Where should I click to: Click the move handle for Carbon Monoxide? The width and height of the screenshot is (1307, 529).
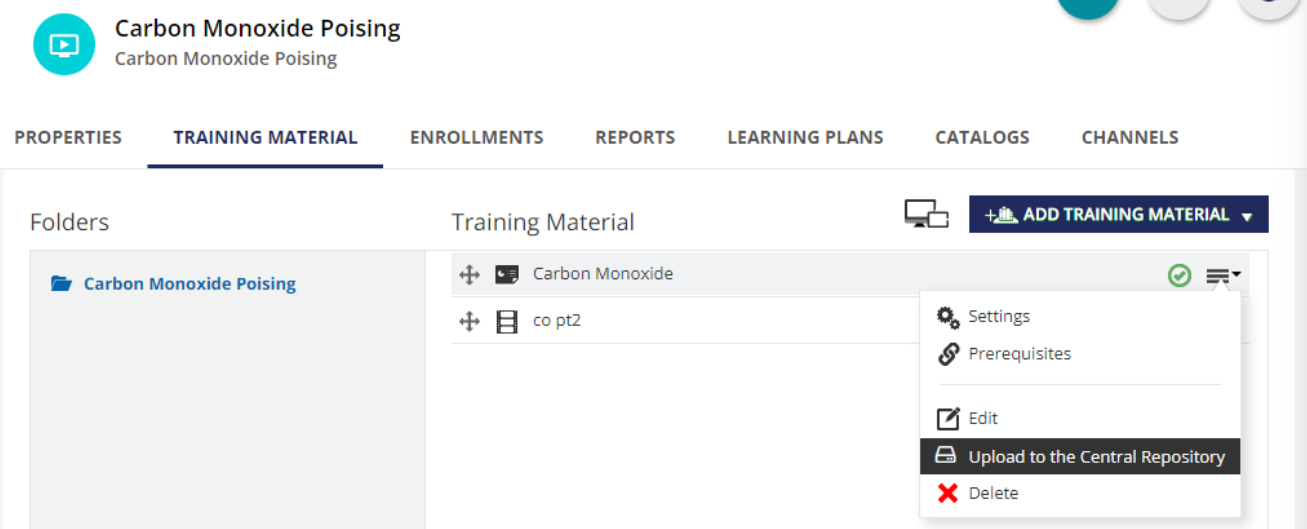[x=469, y=274]
